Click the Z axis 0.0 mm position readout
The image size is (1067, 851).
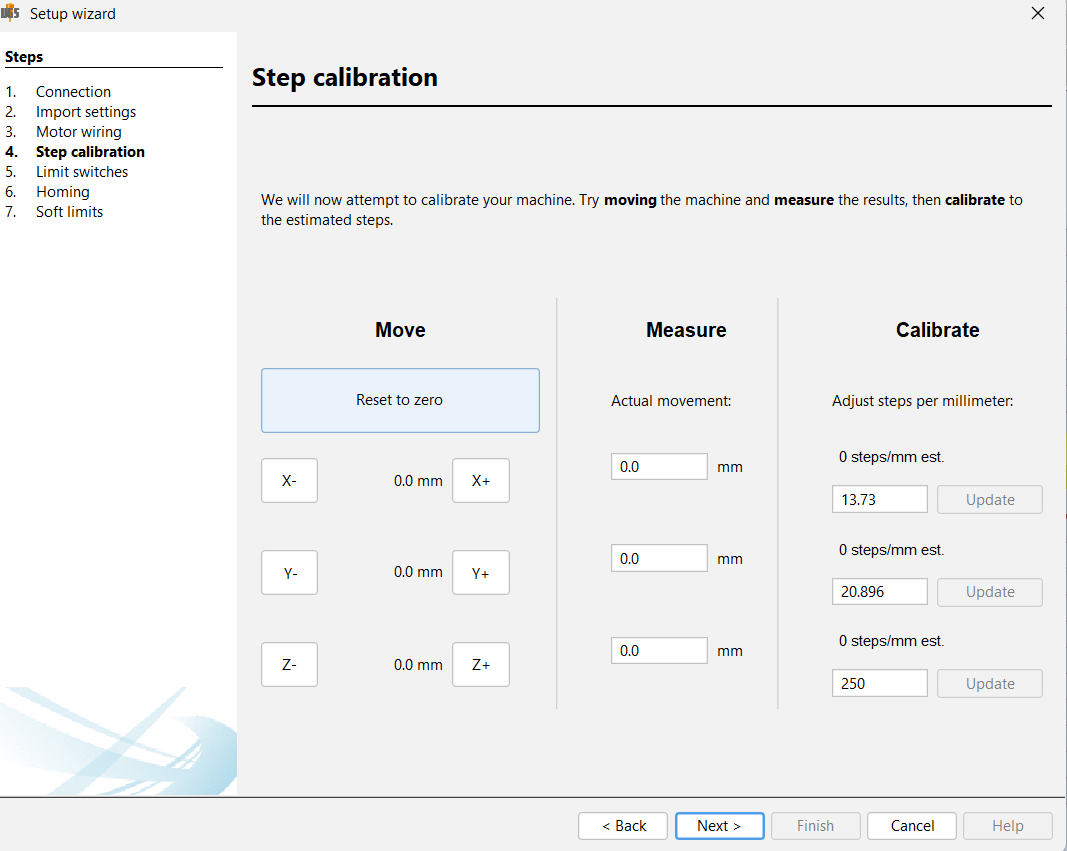pos(418,665)
